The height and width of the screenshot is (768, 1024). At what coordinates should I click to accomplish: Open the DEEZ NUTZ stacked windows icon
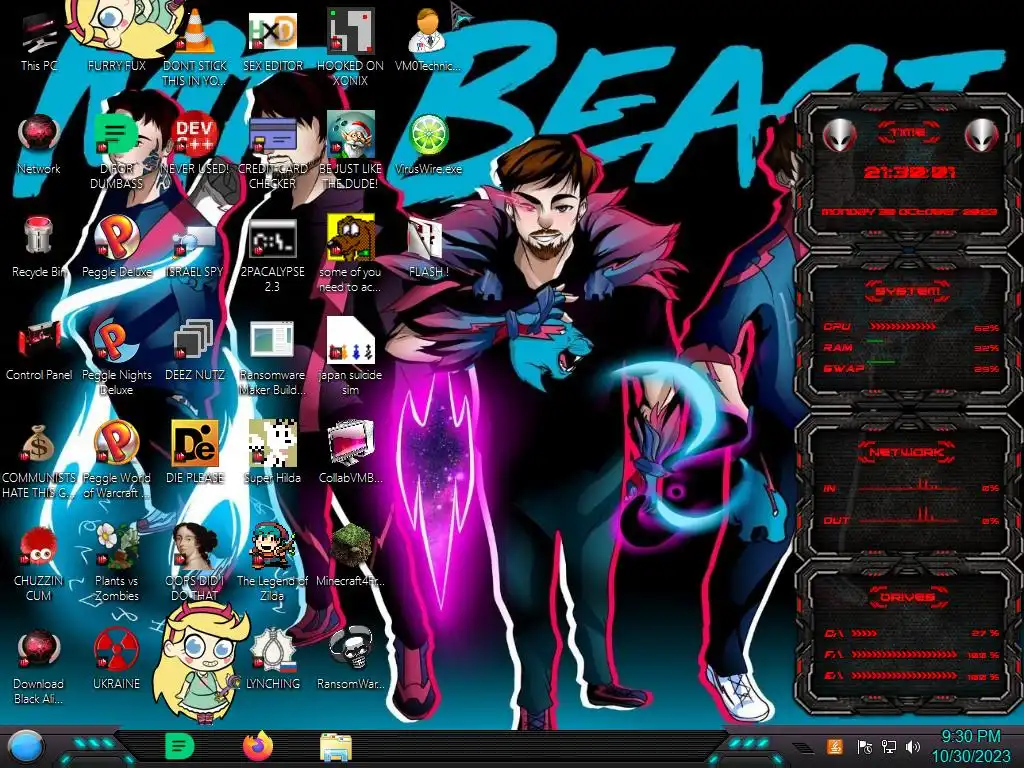(194, 349)
